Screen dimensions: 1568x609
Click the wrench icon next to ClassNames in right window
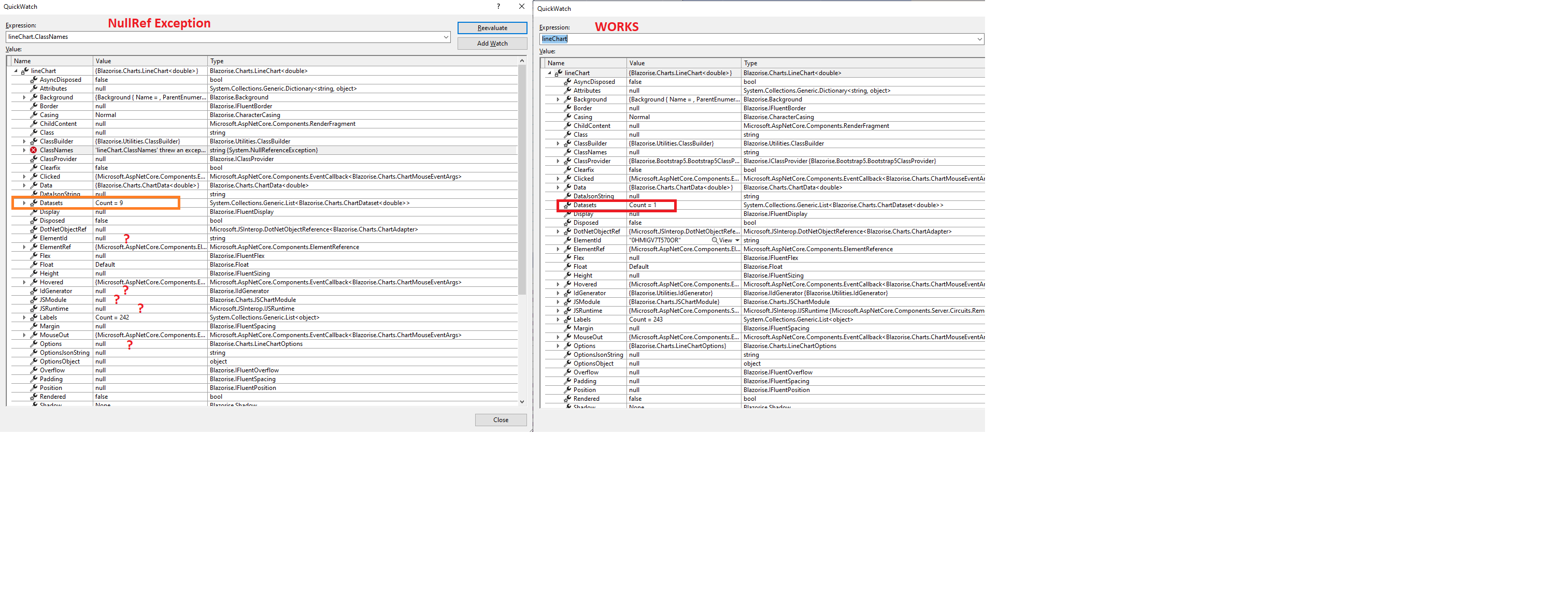(x=567, y=152)
